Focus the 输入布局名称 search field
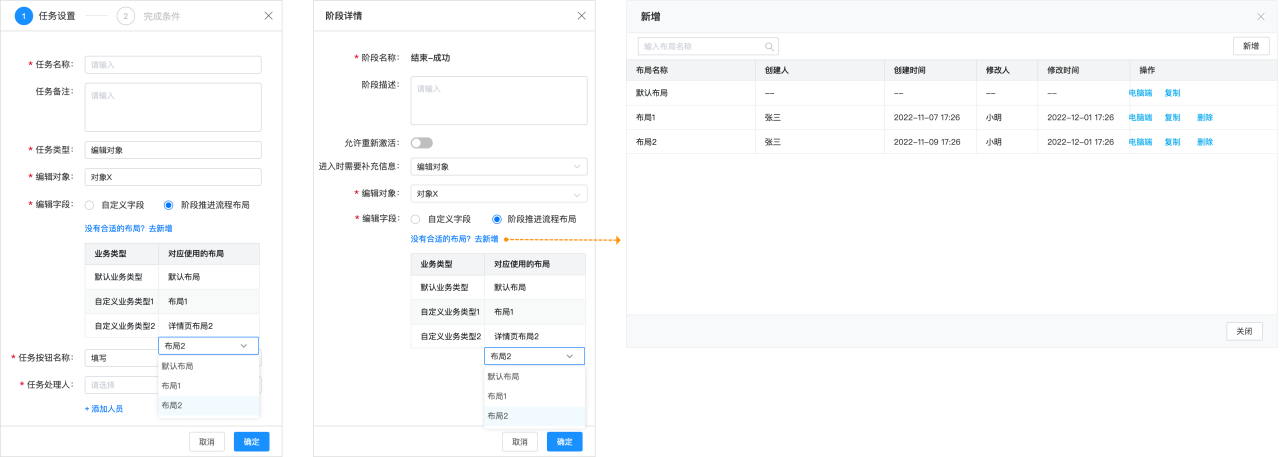 point(708,46)
